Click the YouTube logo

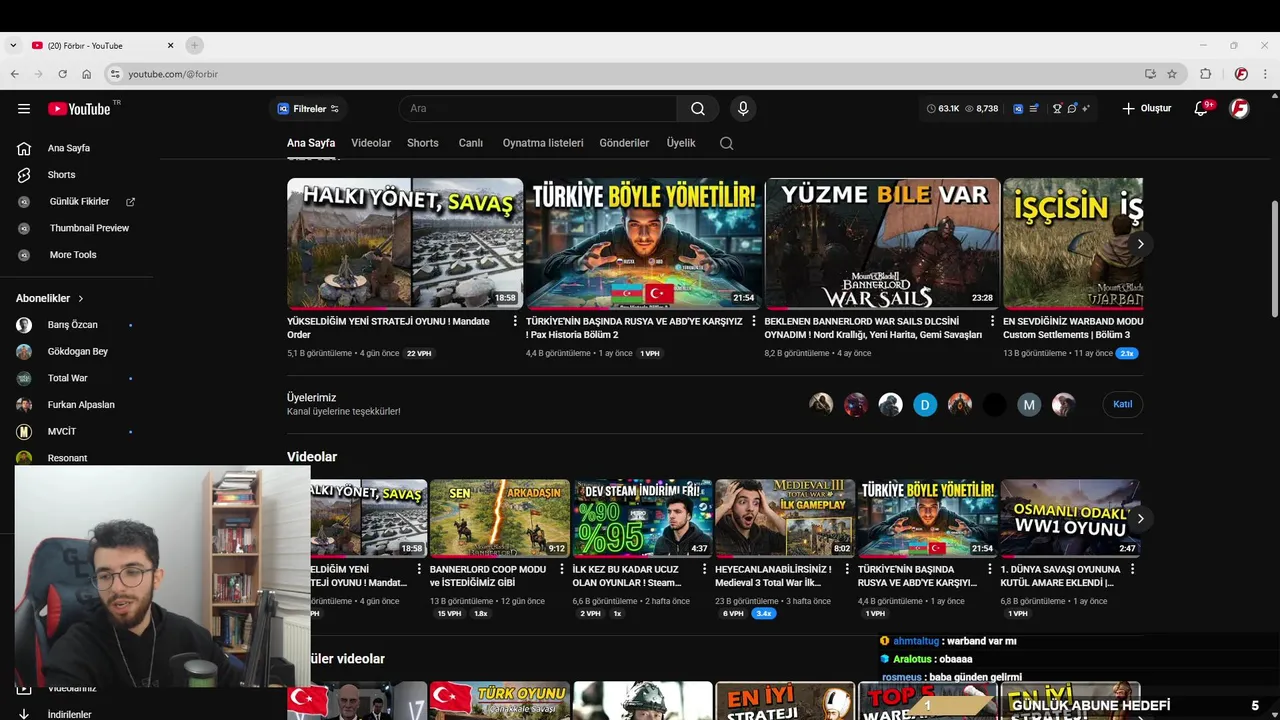[x=80, y=109]
